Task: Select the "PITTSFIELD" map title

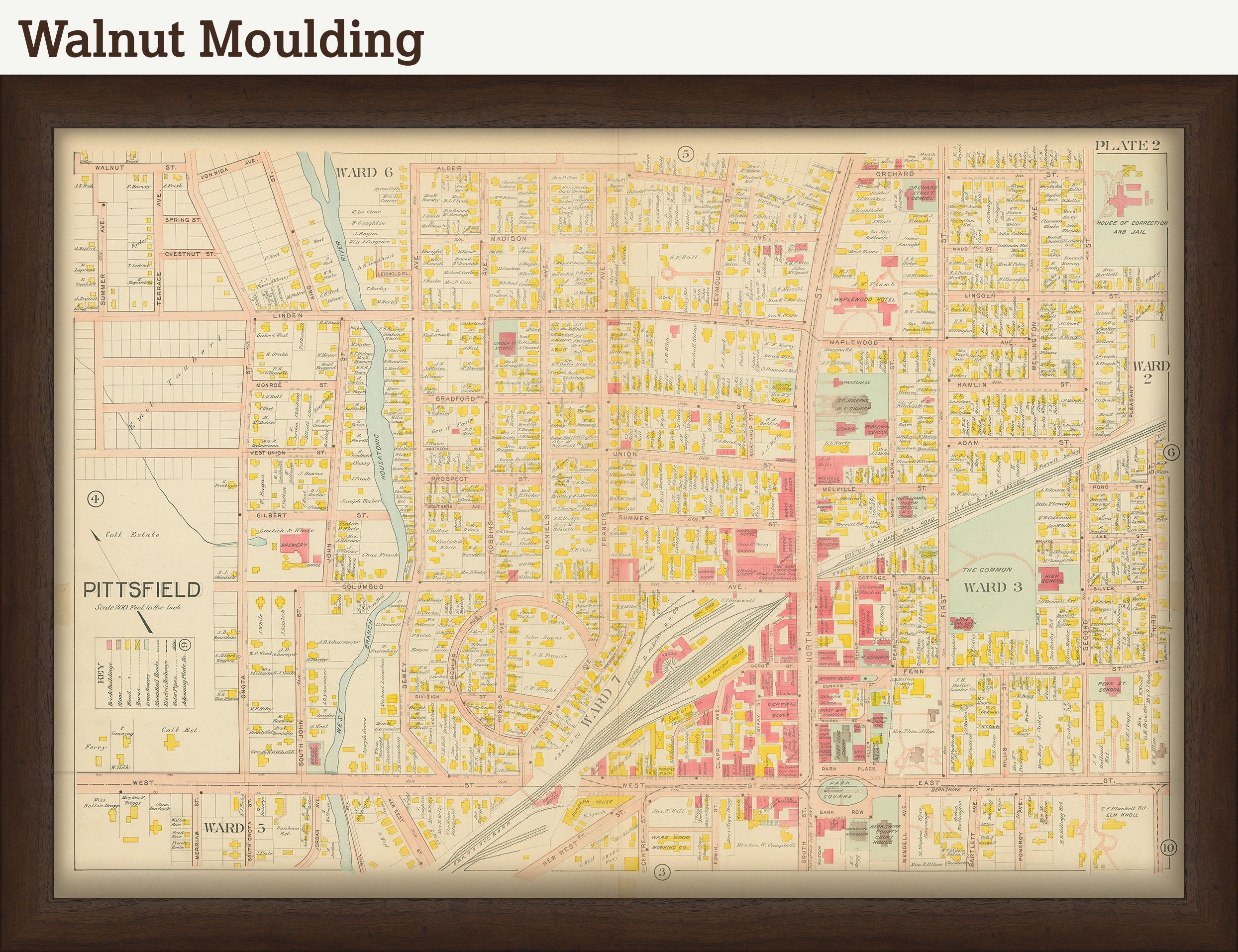Action: click(142, 590)
